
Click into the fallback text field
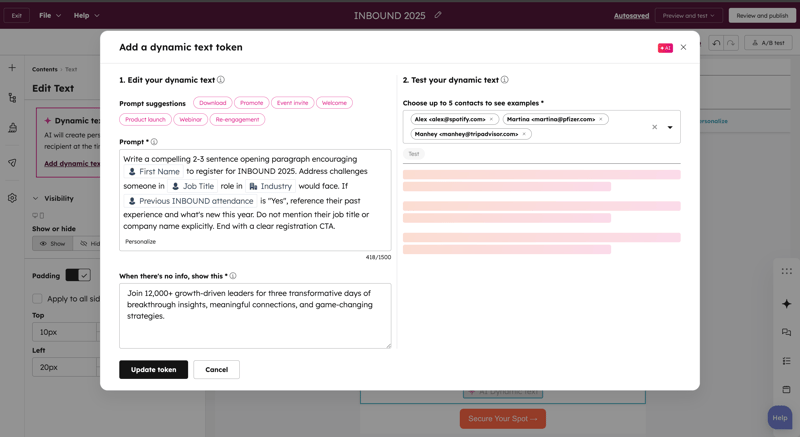click(255, 315)
